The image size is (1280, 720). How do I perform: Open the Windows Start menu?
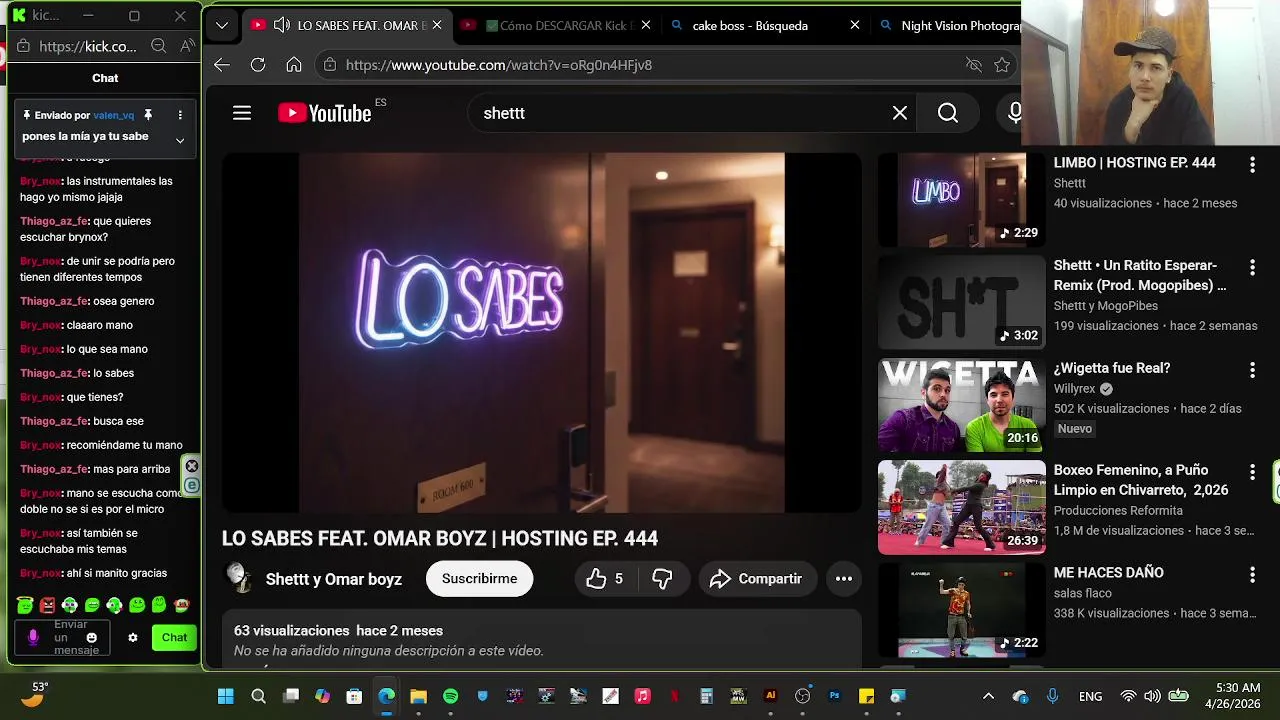click(226, 696)
